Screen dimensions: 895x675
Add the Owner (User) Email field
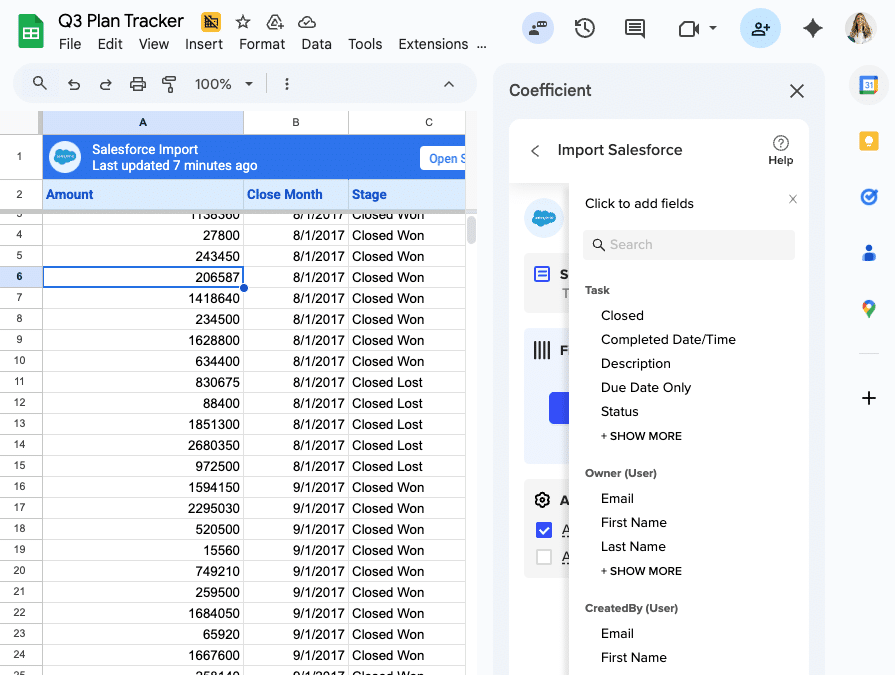point(617,499)
